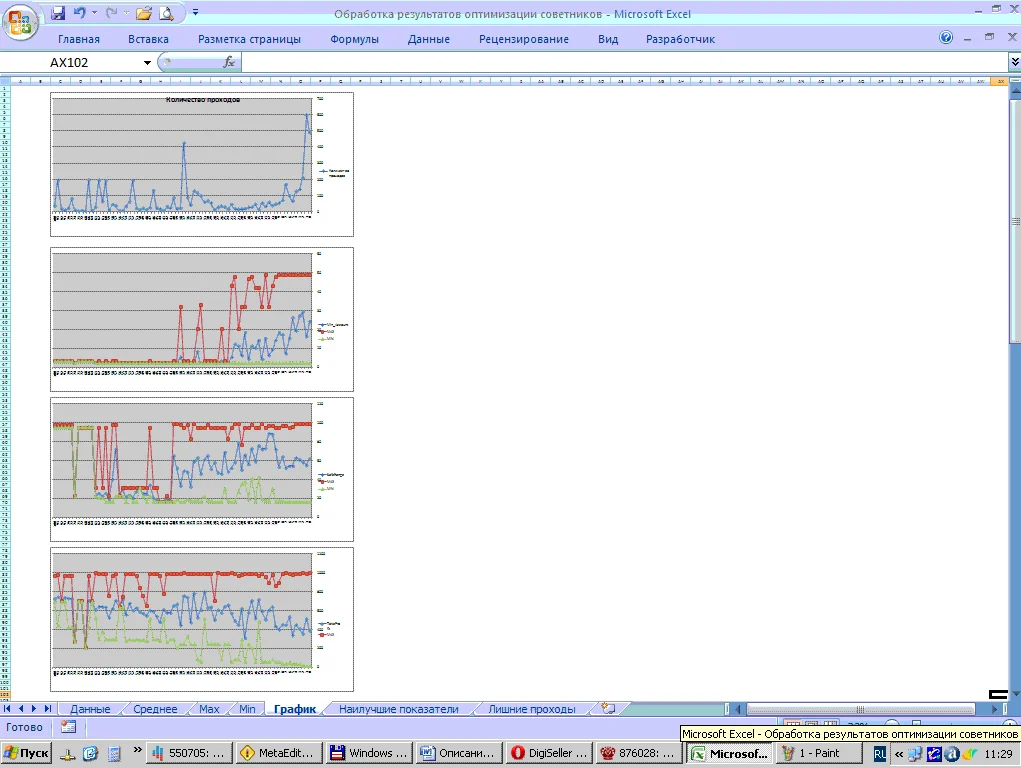Click the macro record icon in status bar
The image size is (1021, 768).
coord(68,727)
